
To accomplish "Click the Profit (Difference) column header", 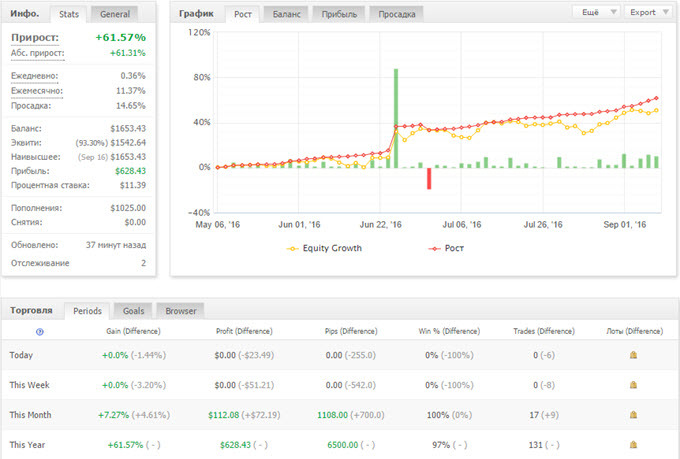I will pyautogui.click(x=244, y=331).
